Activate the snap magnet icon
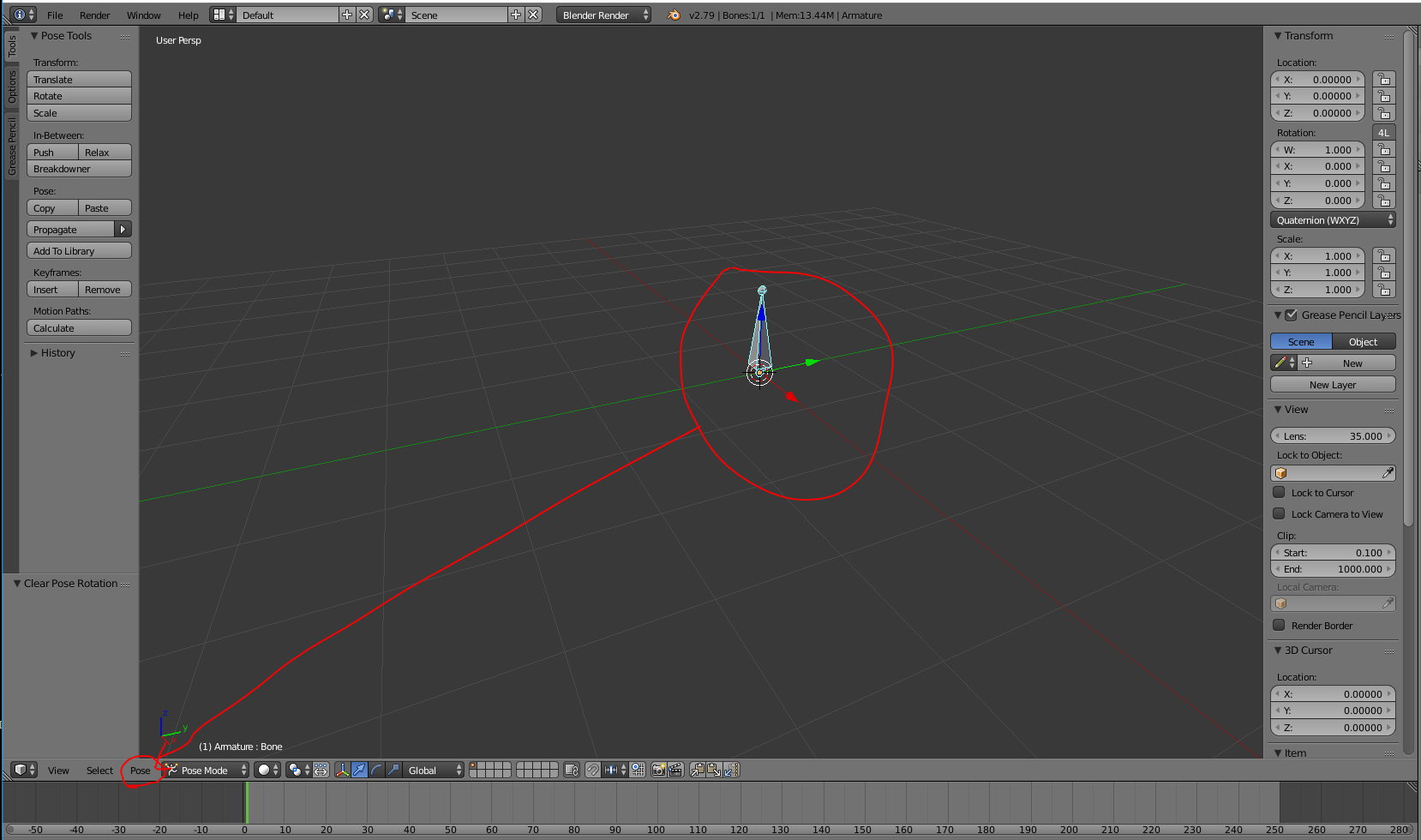The height and width of the screenshot is (840, 1421). 591,770
